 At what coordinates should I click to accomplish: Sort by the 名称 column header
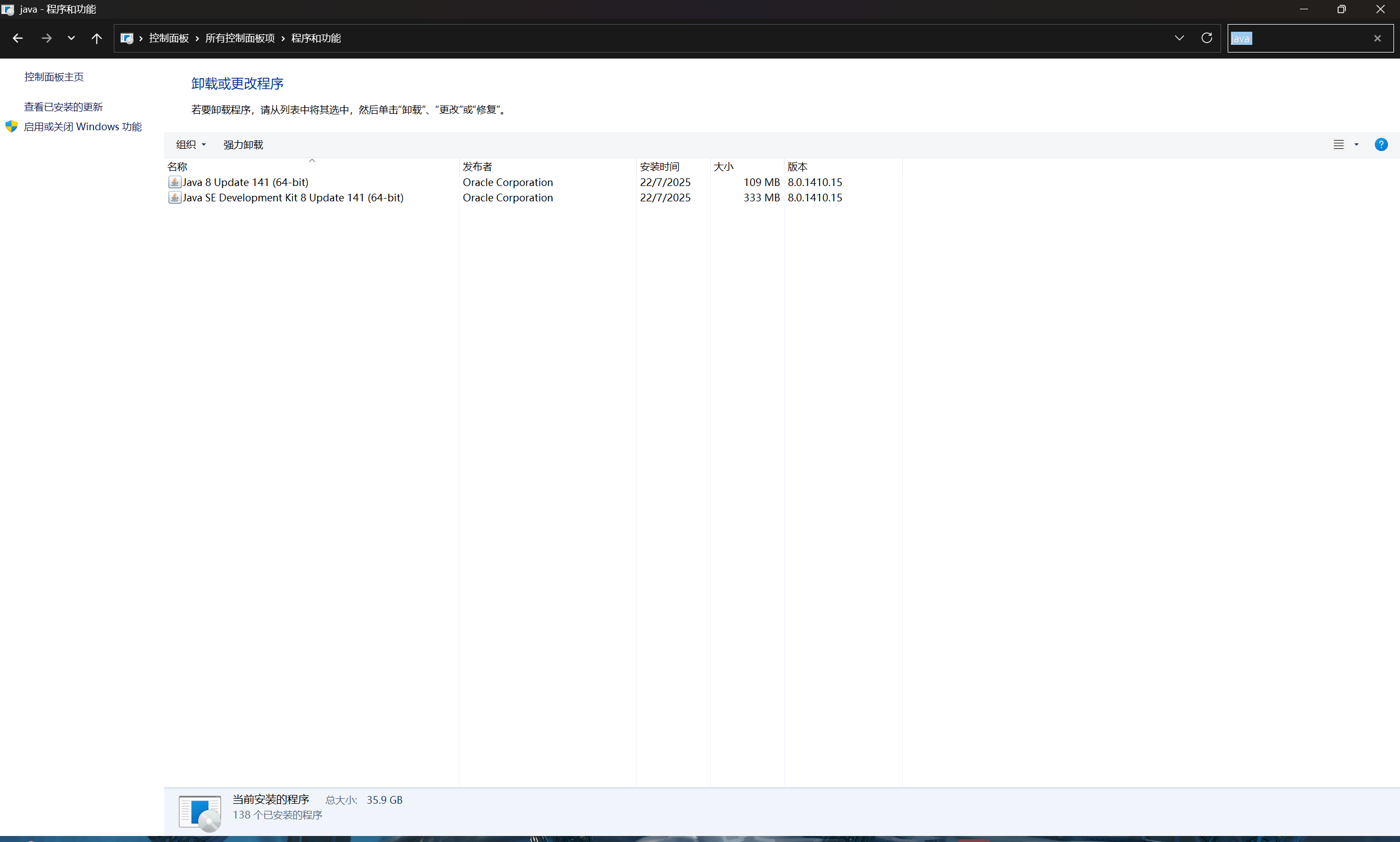coord(311,166)
